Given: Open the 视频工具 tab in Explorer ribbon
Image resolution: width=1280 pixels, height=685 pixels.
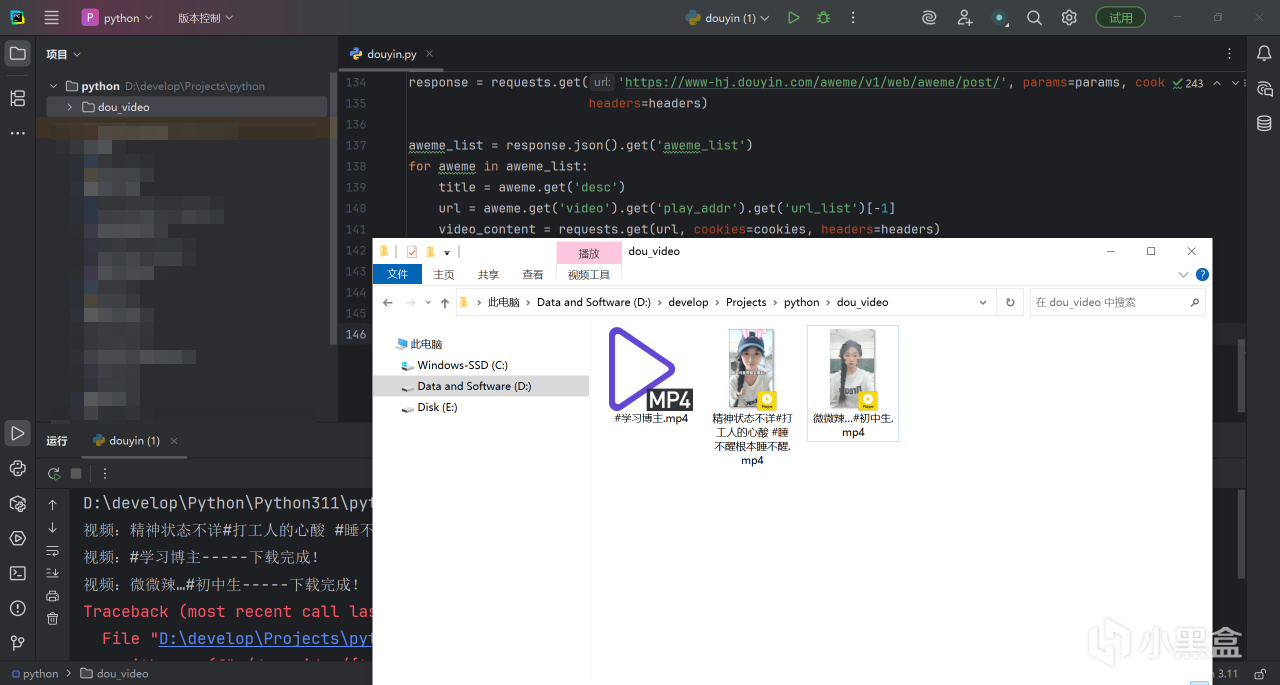Looking at the screenshot, I should (x=589, y=275).
